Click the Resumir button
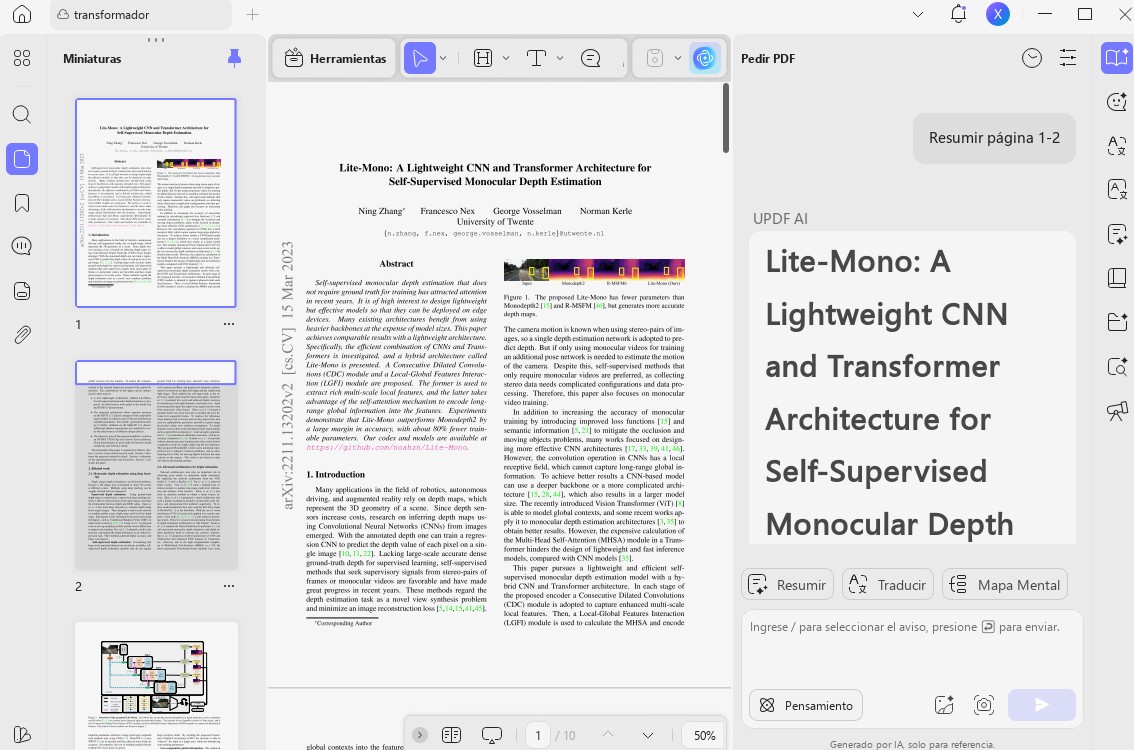The image size is (1134, 750). click(x=788, y=584)
